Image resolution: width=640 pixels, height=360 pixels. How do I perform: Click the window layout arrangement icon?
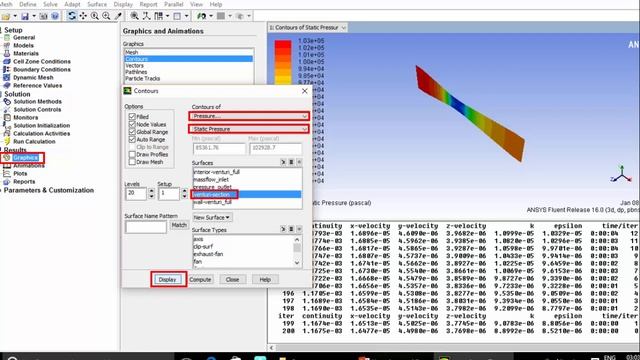pos(158,16)
